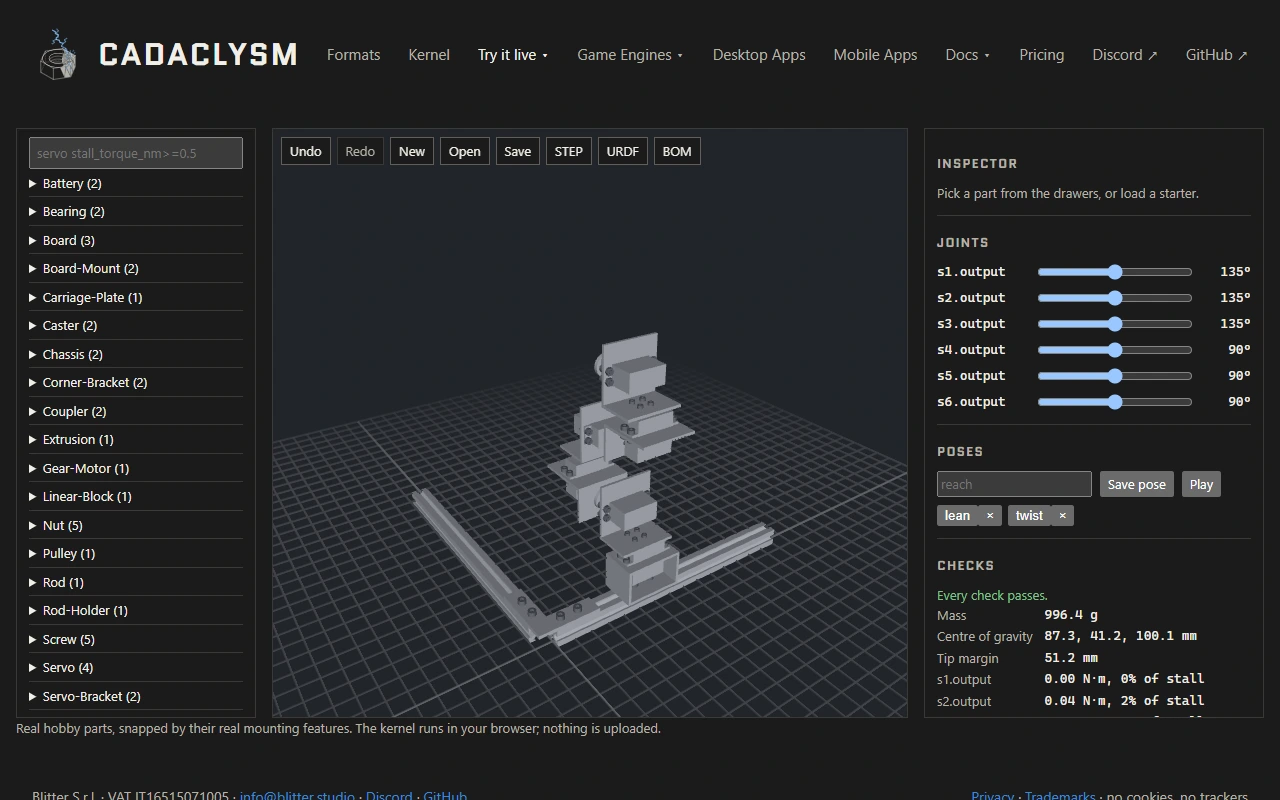Image resolution: width=1280 pixels, height=800 pixels.
Task: Expand the Bearing (2) drawer
Action: 136,212
